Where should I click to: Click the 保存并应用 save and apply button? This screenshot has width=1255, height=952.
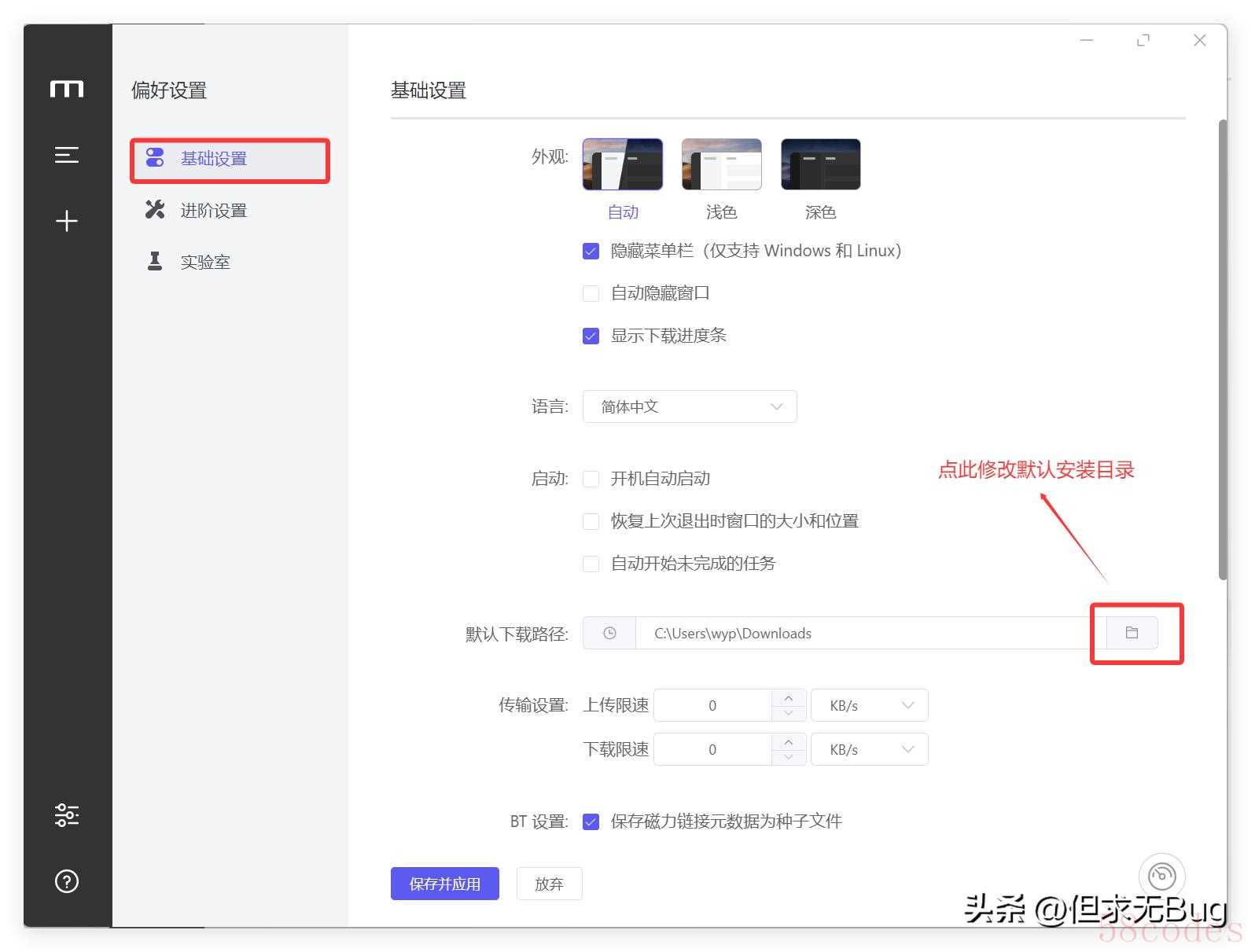point(444,884)
